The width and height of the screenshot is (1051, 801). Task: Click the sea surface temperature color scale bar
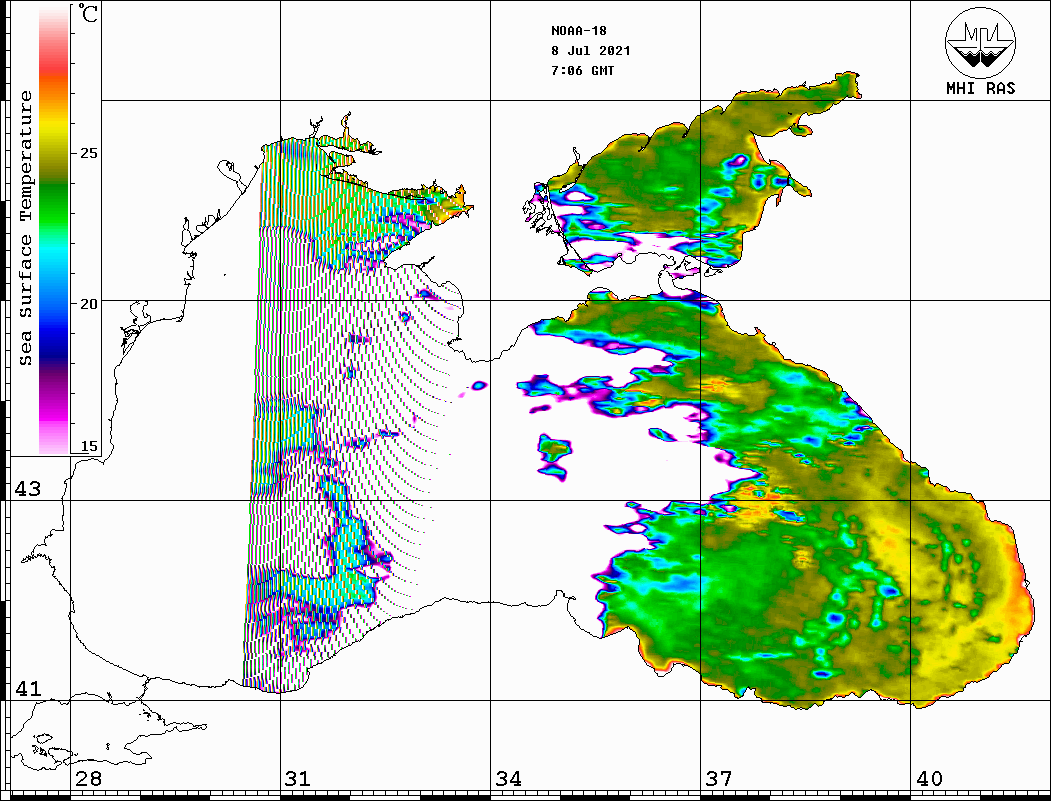[54, 230]
